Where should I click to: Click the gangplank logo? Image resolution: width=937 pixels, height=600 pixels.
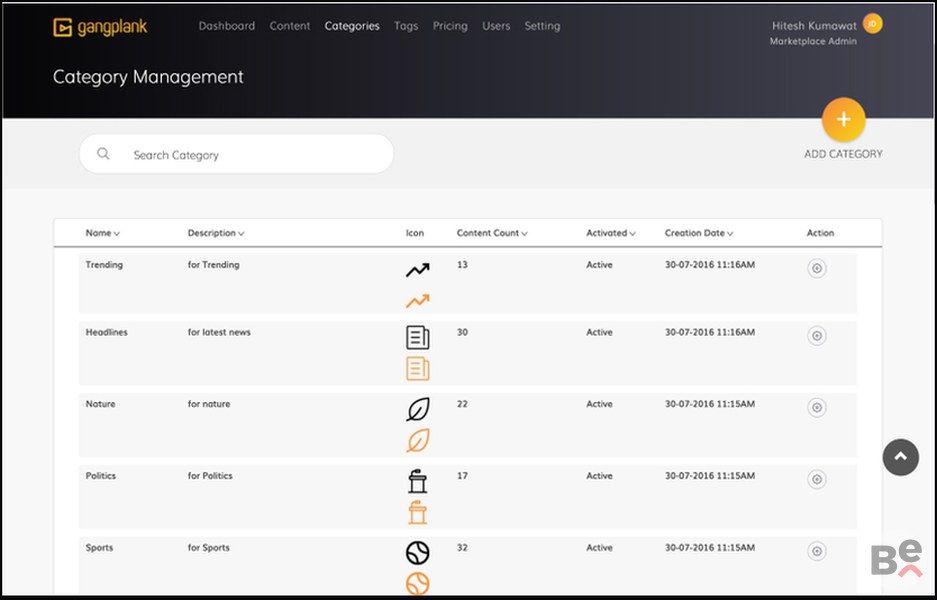[100, 27]
